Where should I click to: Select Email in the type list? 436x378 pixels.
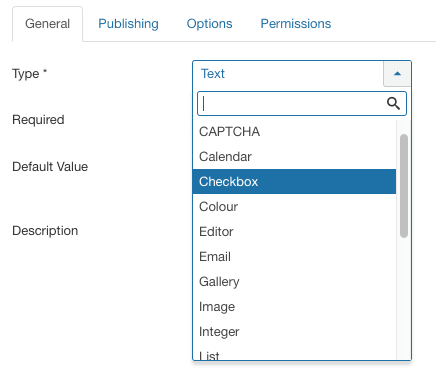coord(294,257)
